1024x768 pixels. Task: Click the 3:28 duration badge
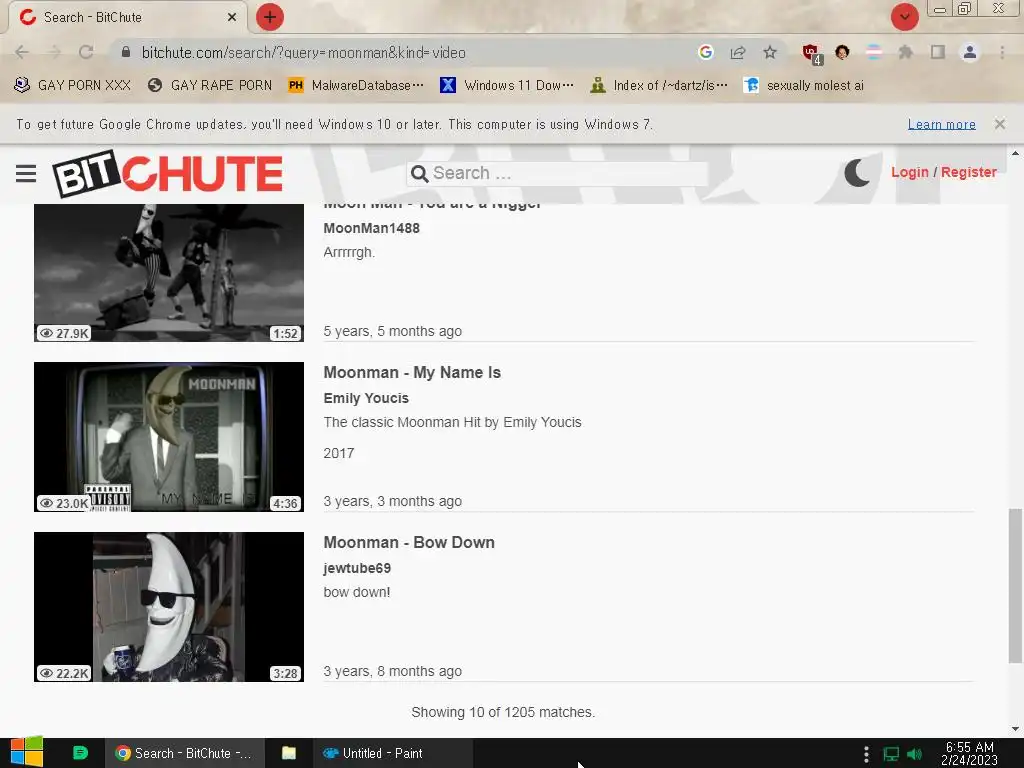click(285, 673)
